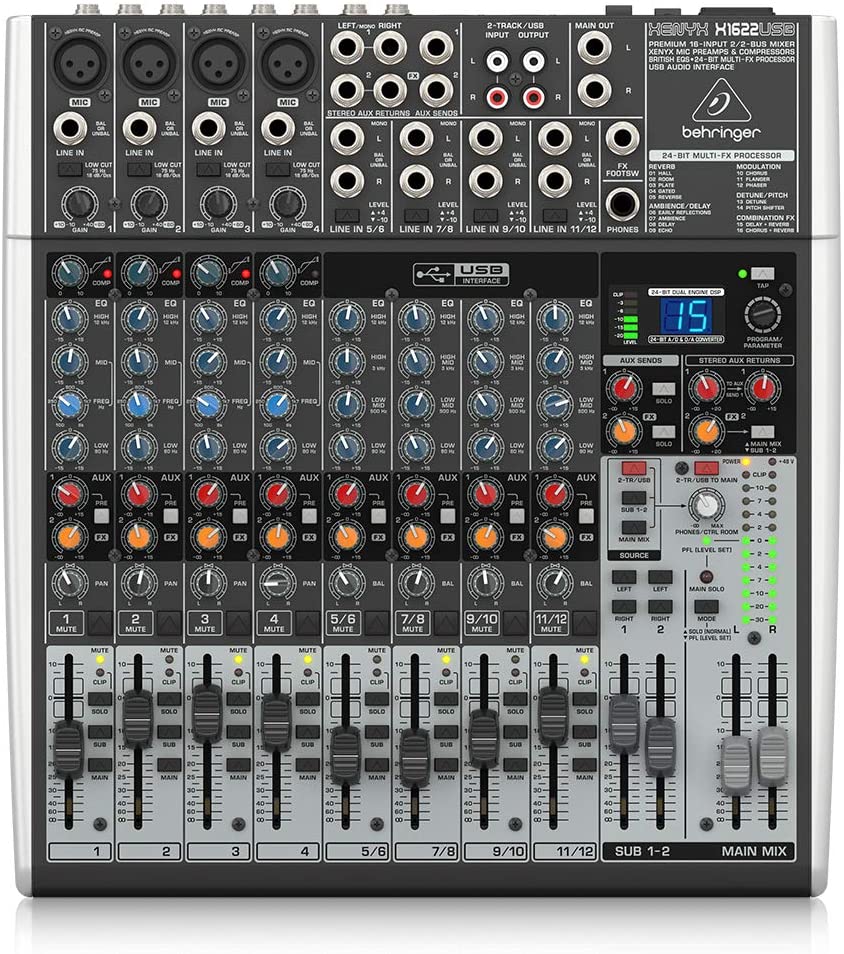Toggle the channel 7/8 MAIN routing button

click(x=447, y=765)
